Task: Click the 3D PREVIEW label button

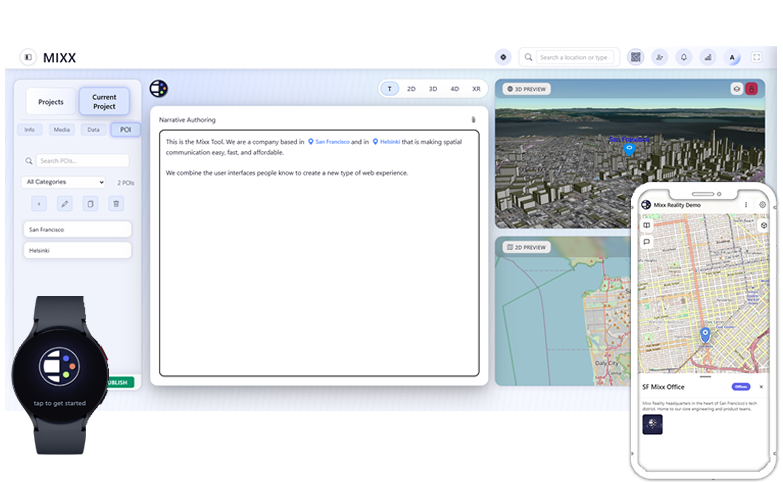Action: 526,89
